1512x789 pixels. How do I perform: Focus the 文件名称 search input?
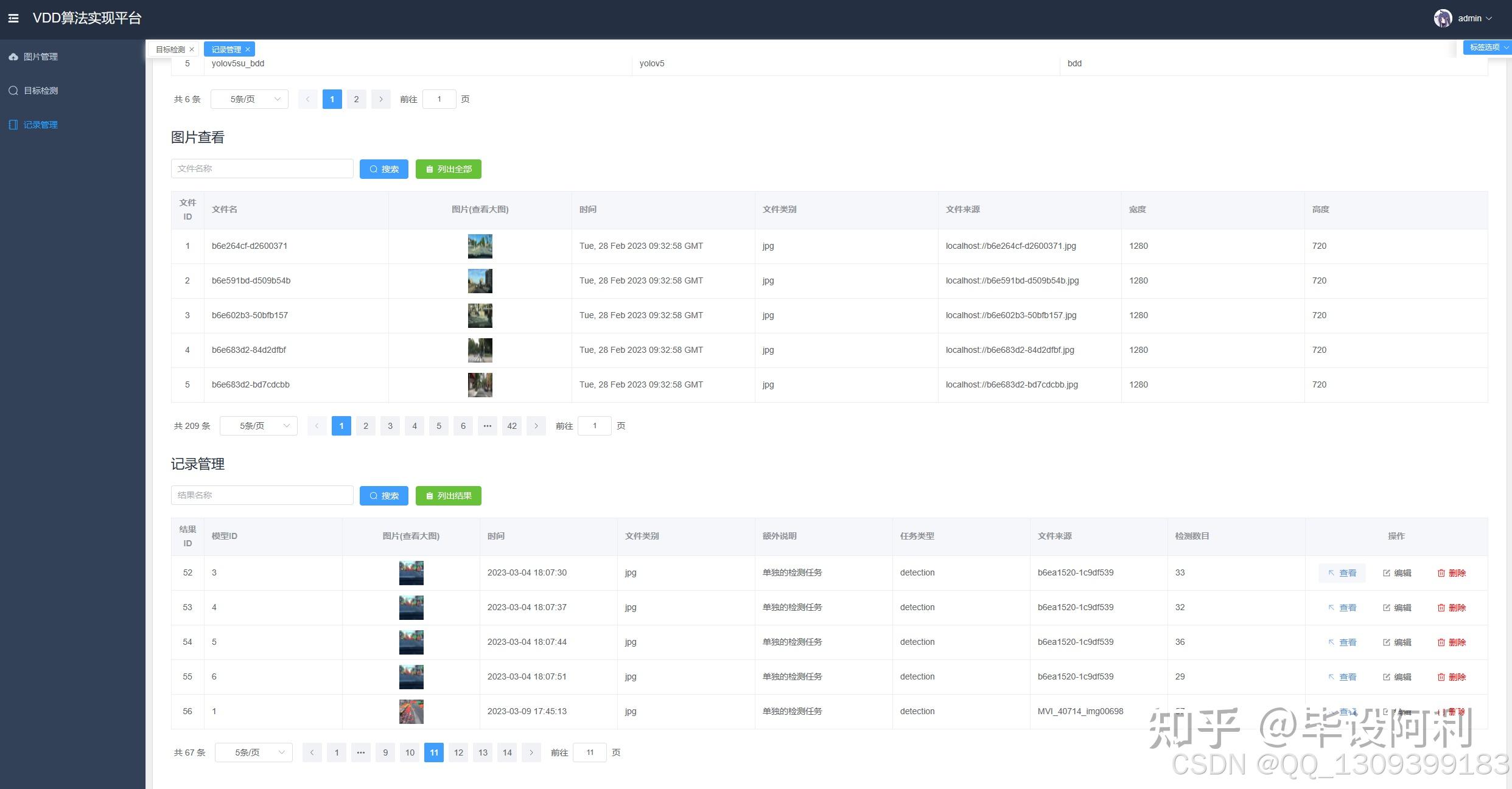(x=262, y=169)
